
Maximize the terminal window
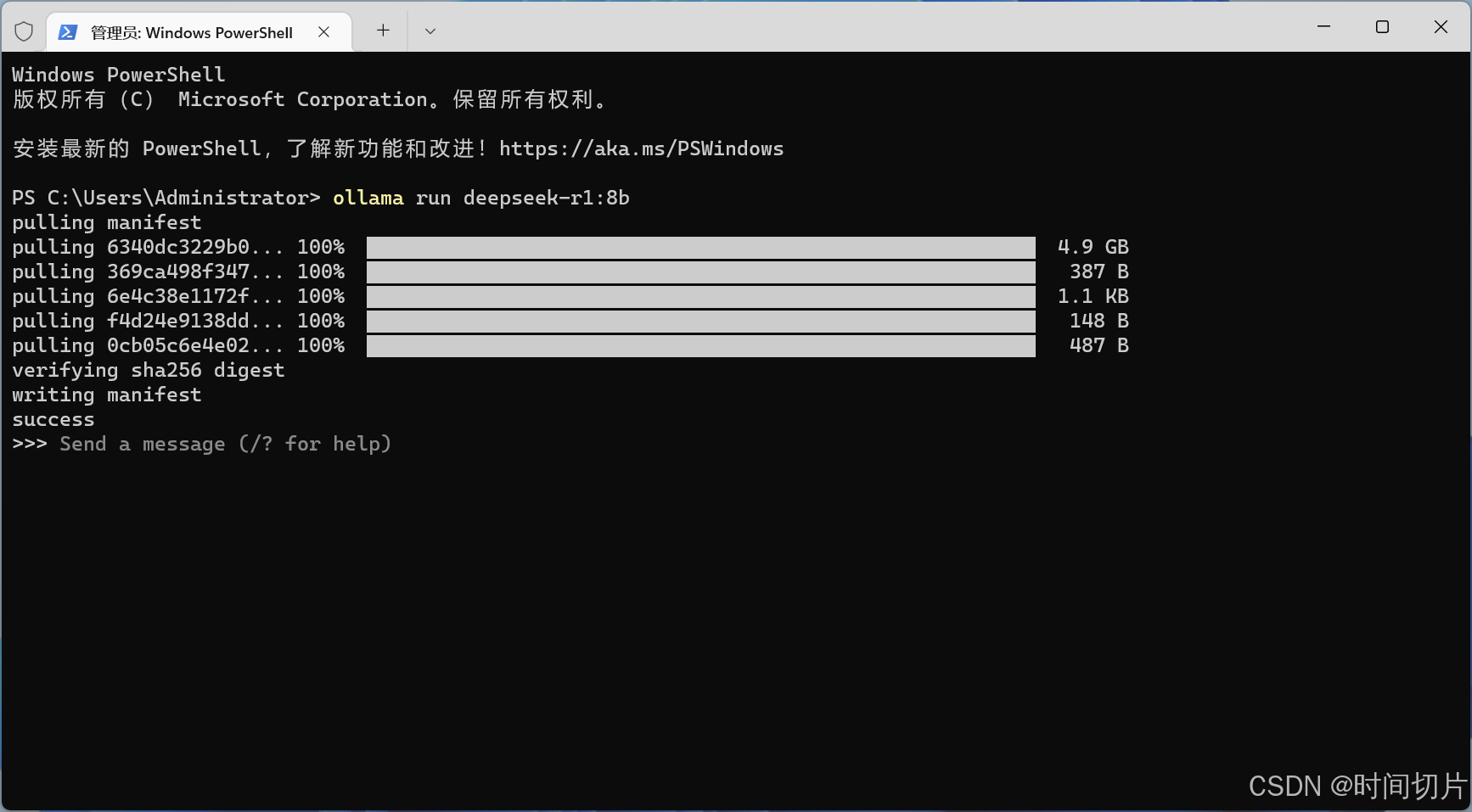[1382, 26]
